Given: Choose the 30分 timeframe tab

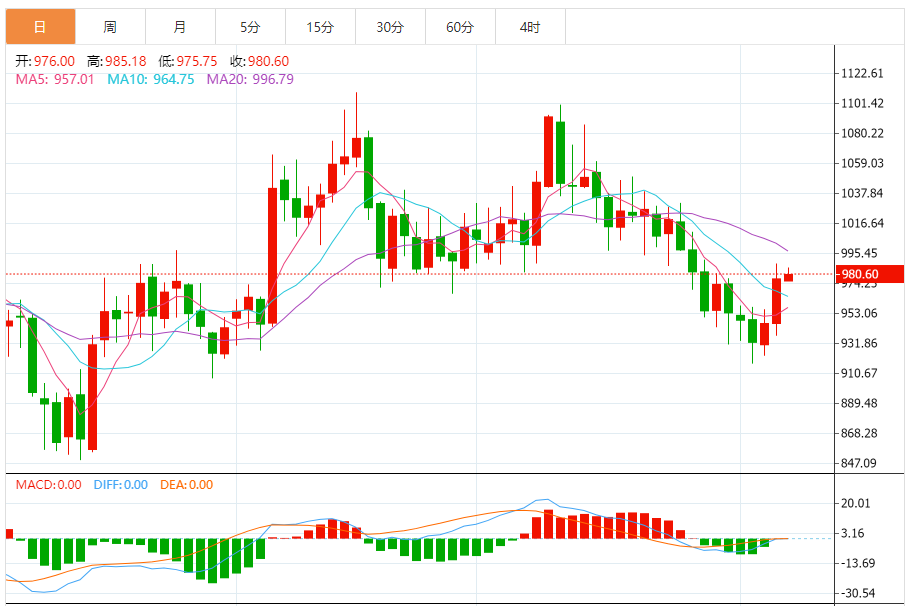Looking at the screenshot, I should (x=390, y=27).
